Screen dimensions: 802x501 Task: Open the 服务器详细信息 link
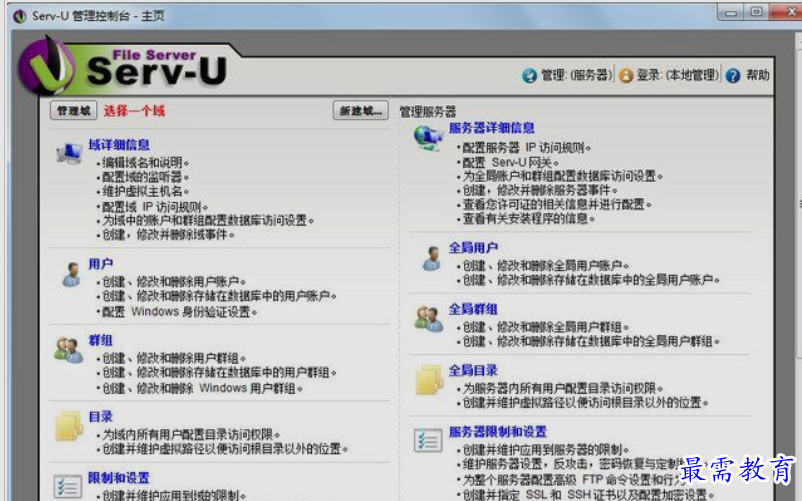[492, 128]
